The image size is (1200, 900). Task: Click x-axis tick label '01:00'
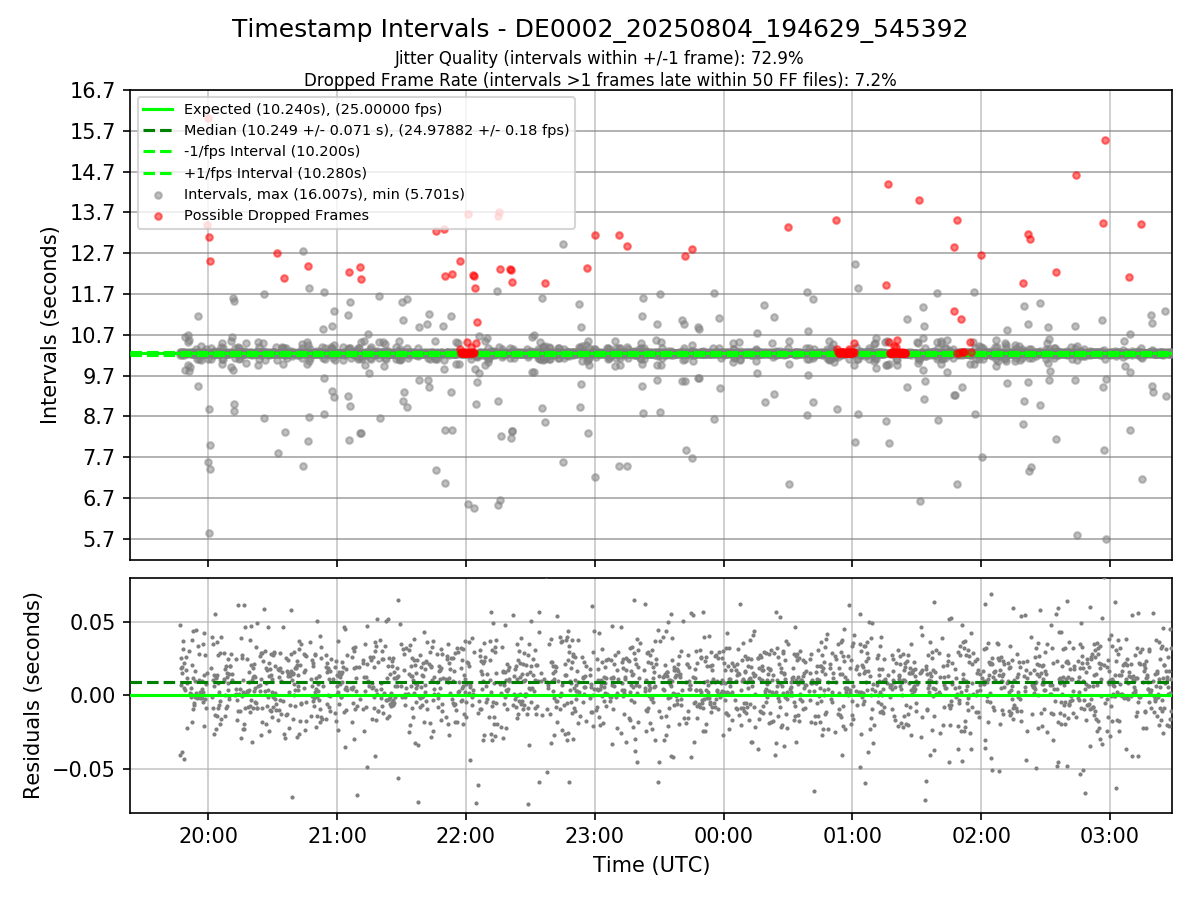852,836
